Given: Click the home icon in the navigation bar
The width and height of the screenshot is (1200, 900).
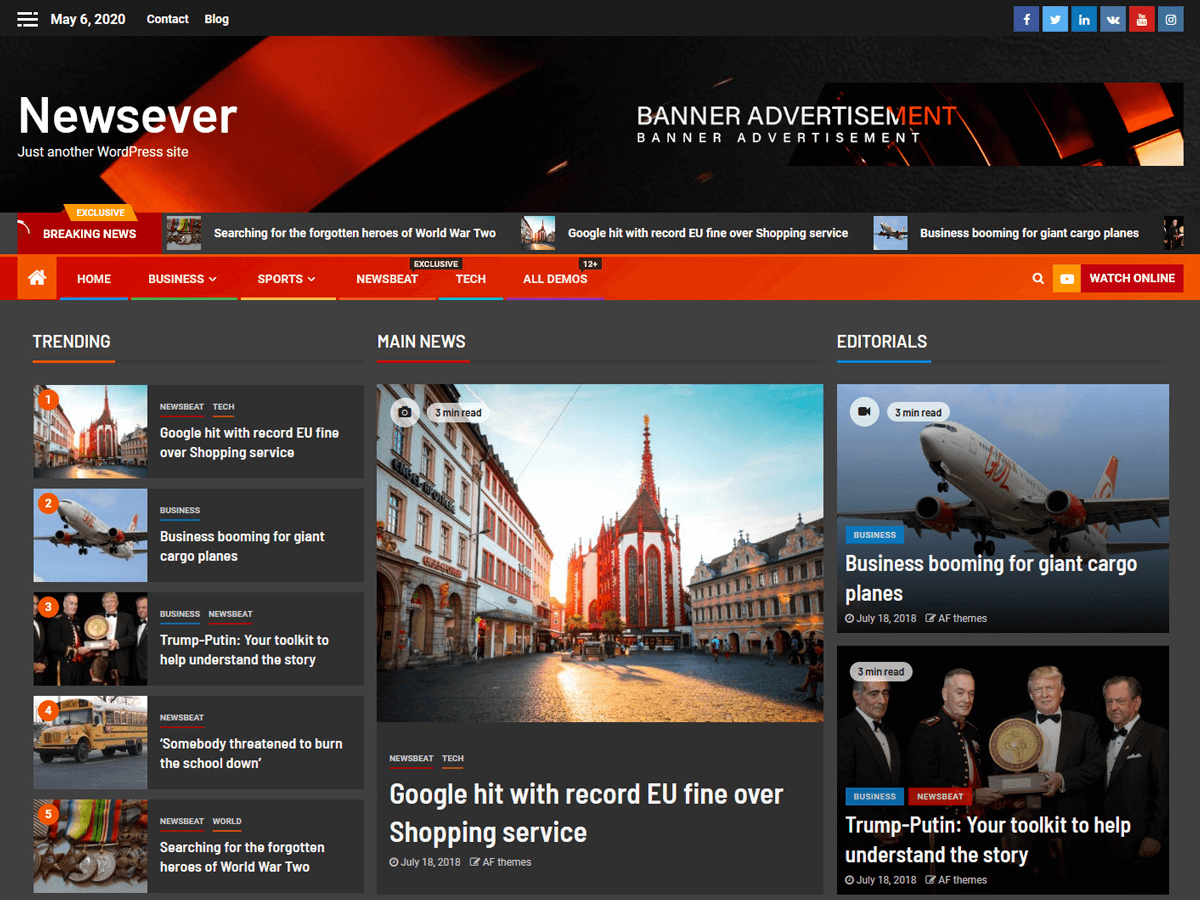Looking at the screenshot, I should point(36,278).
